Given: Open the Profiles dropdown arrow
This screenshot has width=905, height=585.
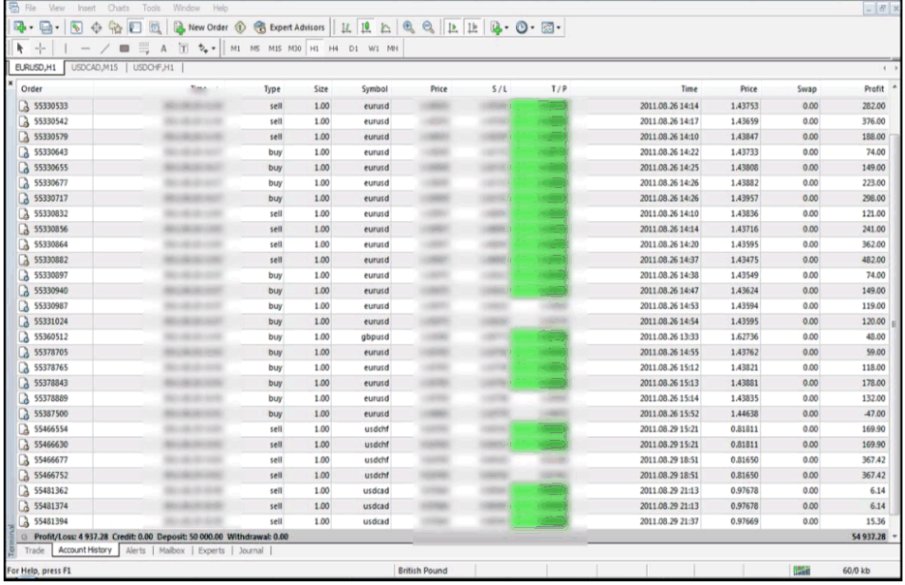Looking at the screenshot, I should 57,28.
